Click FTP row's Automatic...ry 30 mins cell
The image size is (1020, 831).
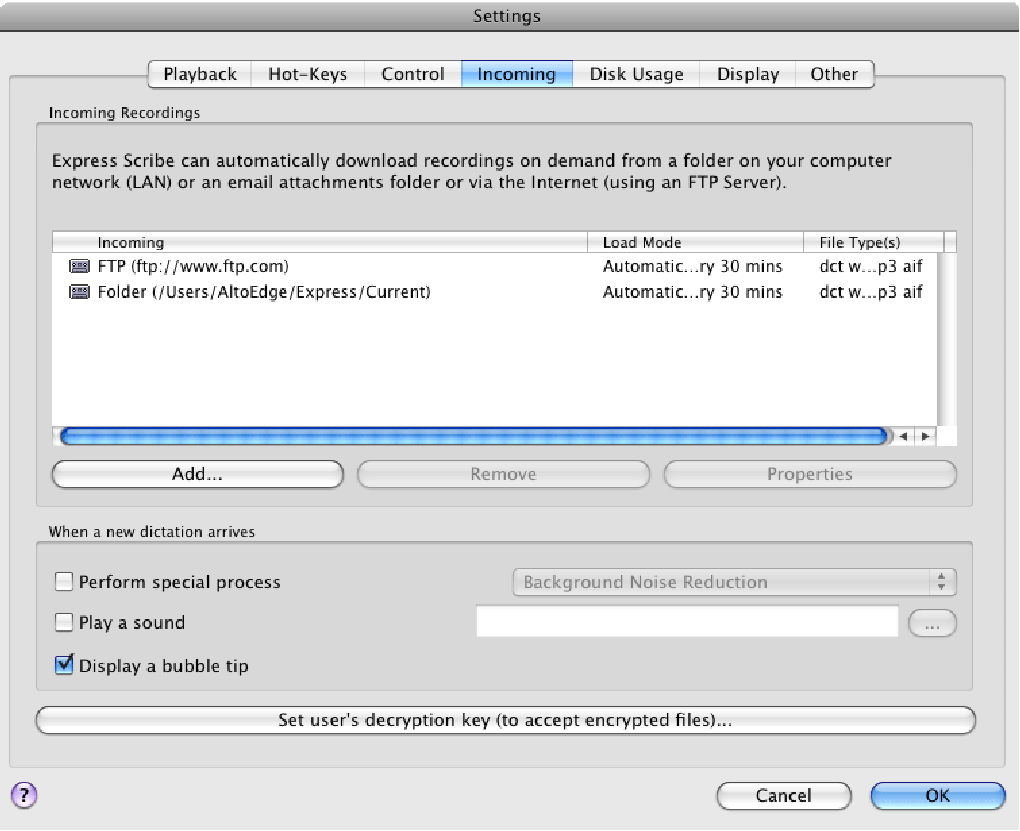click(x=692, y=266)
